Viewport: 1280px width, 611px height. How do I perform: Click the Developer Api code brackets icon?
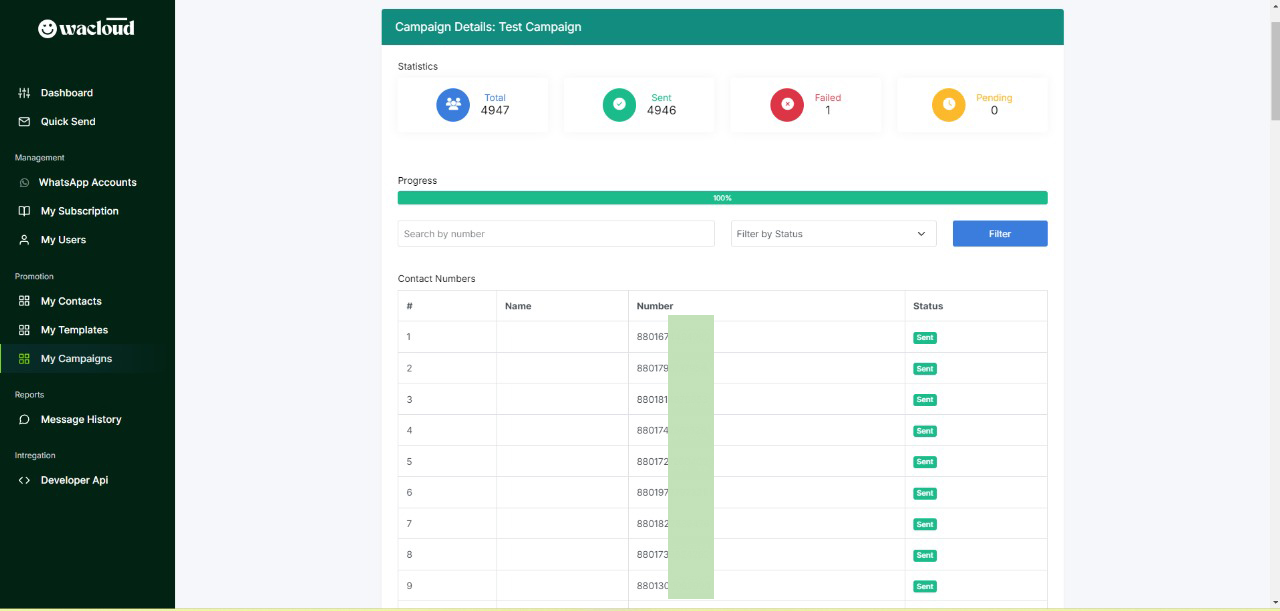[24, 481]
